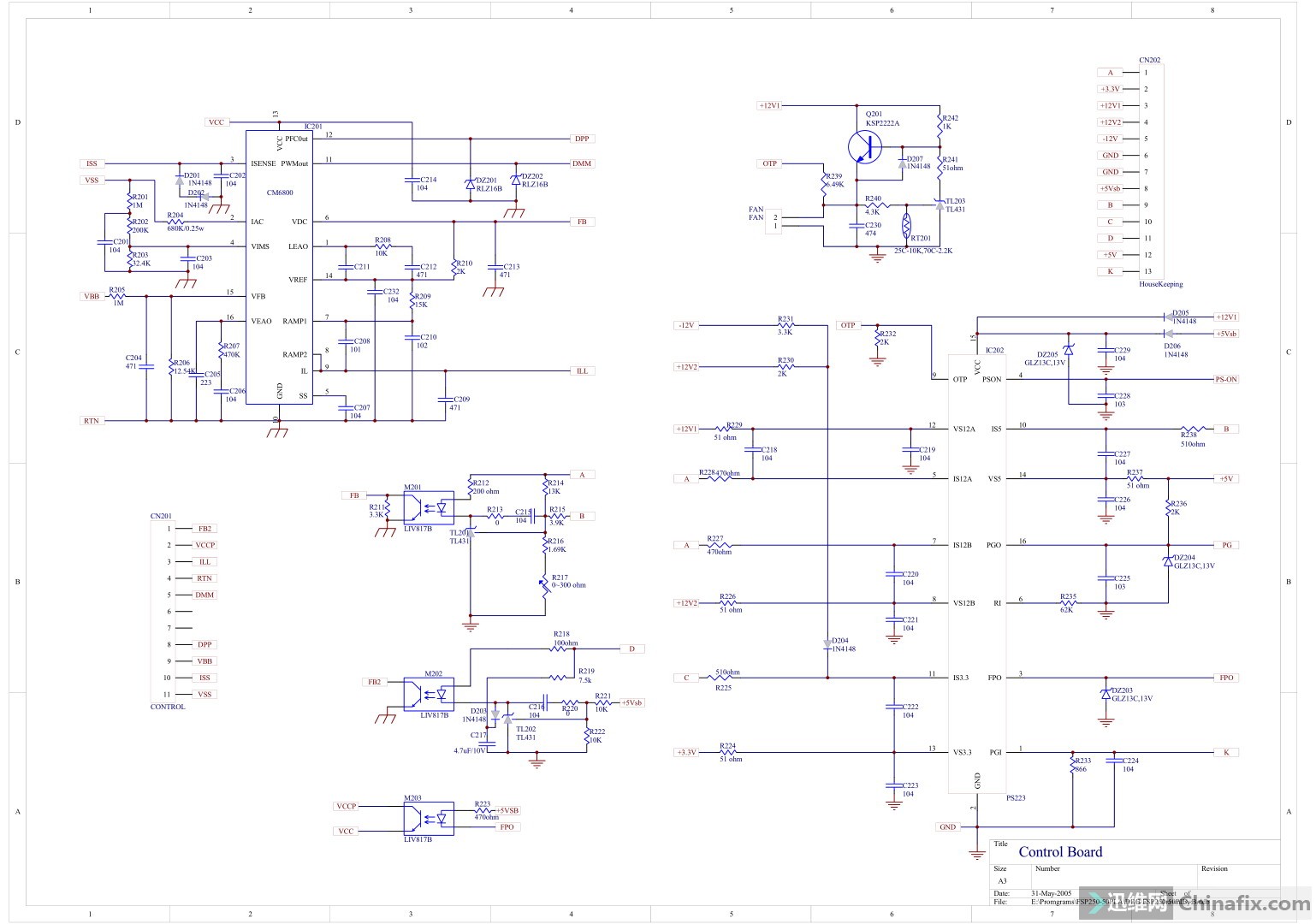The height and width of the screenshot is (924, 1316).
Task: Click the CN201 connector designator
Action: click(x=161, y=516)
